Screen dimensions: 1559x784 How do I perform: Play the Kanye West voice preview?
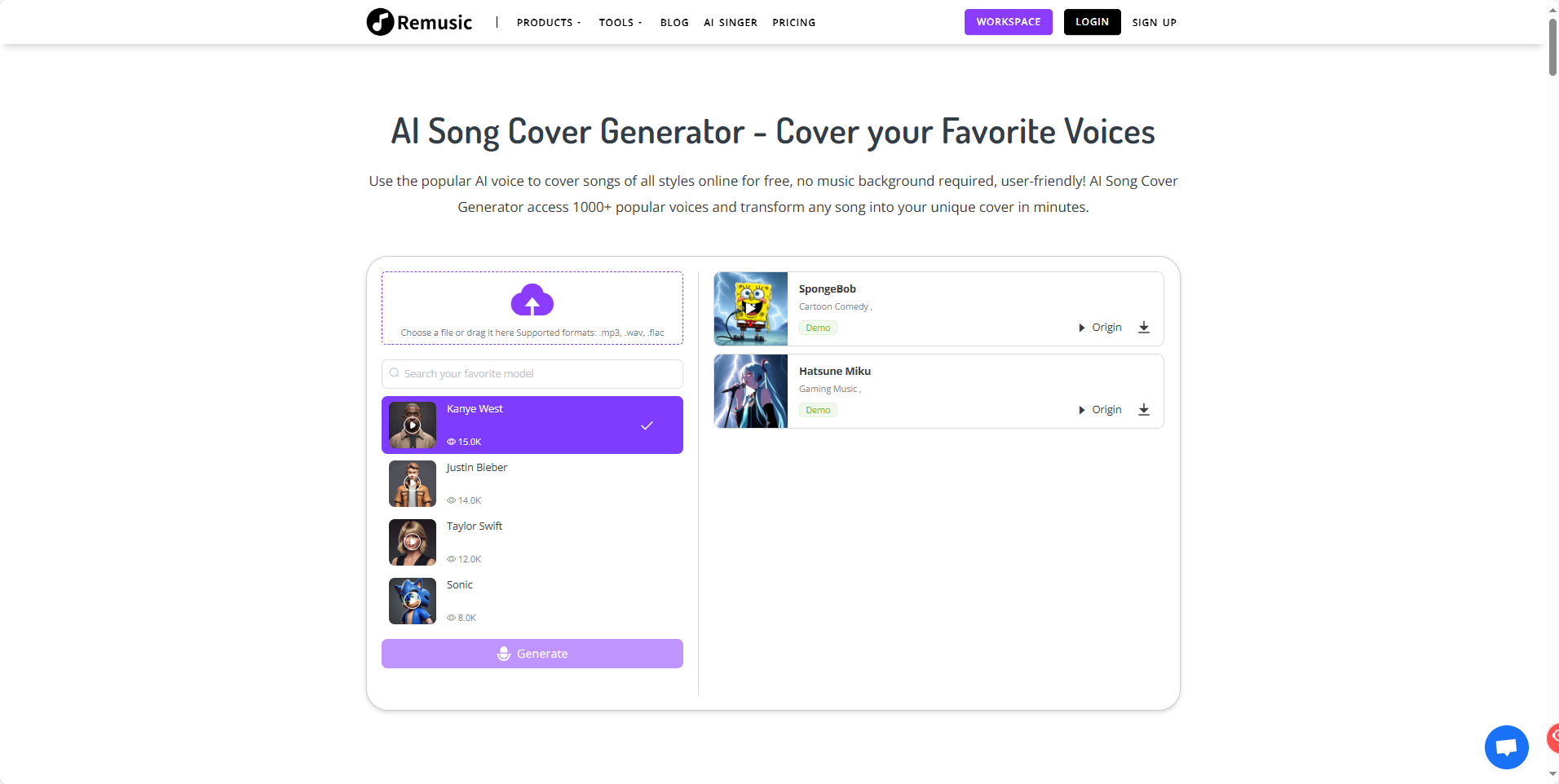coord(412,425)
